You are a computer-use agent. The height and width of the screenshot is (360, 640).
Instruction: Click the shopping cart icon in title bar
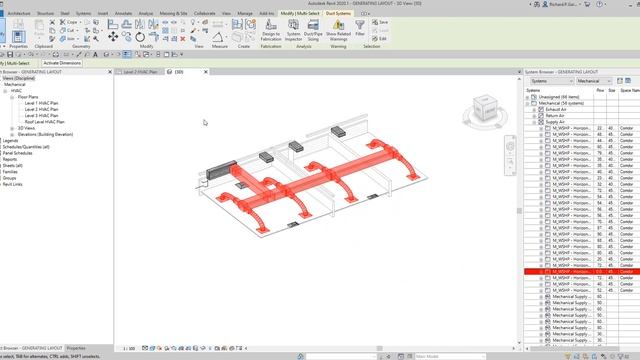click(x=587, y=4)
